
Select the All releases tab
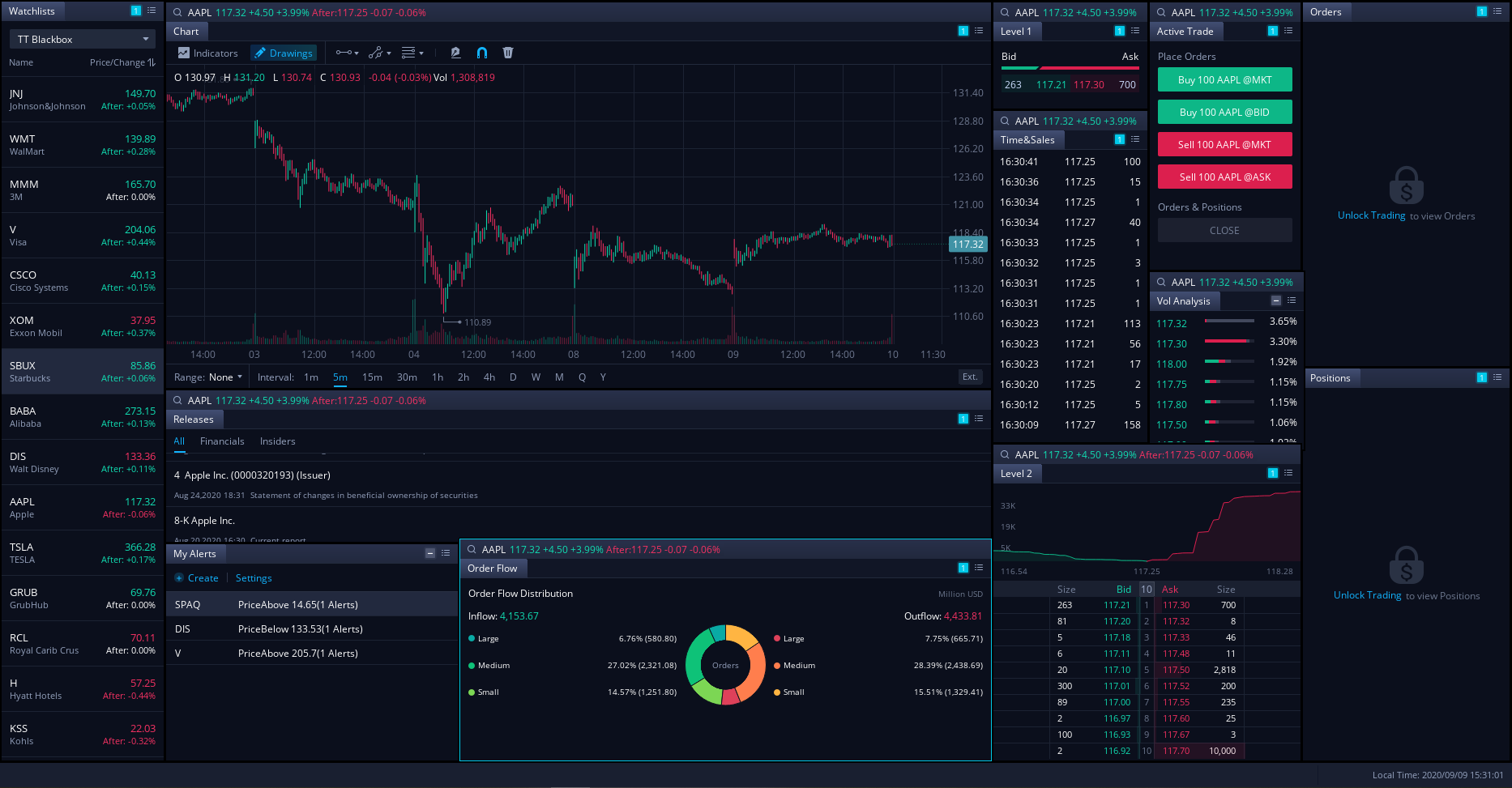click(x=179, y=441)
